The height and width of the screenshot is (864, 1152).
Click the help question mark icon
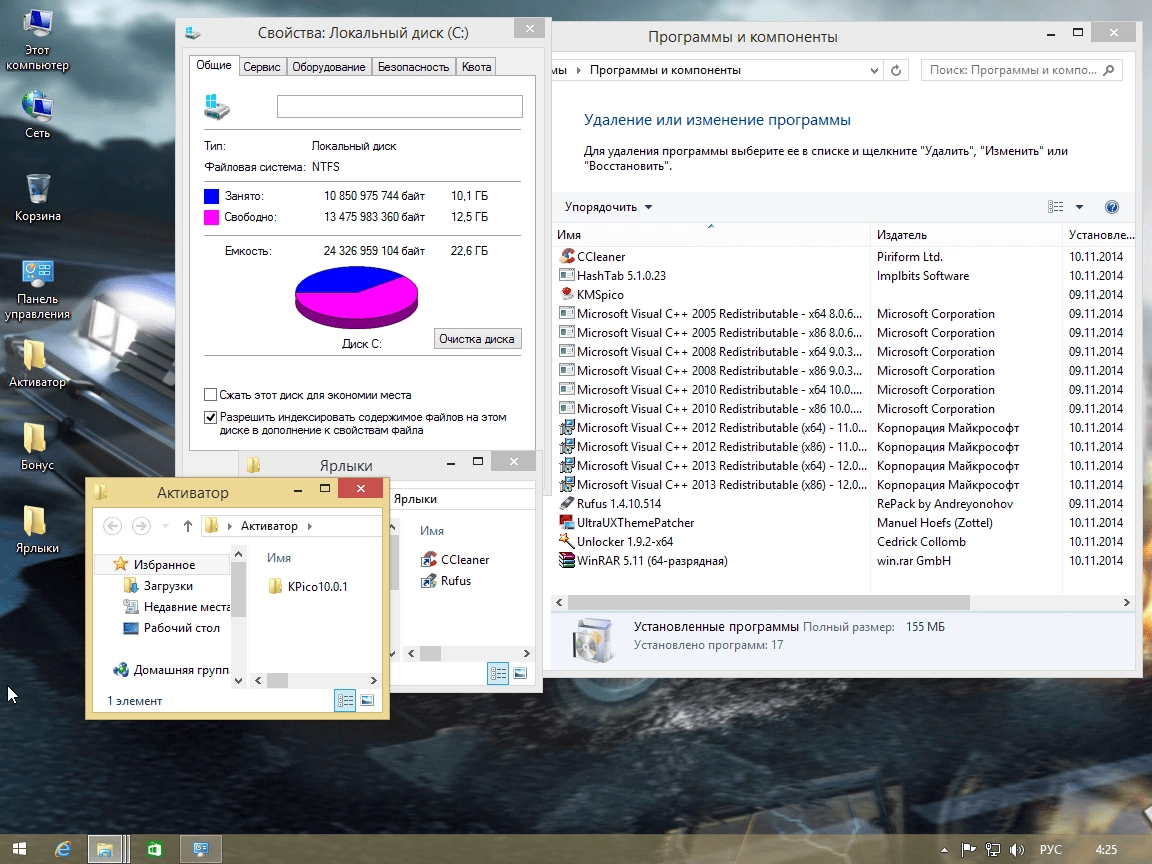pyautogui.click(x=1112, y=207)
